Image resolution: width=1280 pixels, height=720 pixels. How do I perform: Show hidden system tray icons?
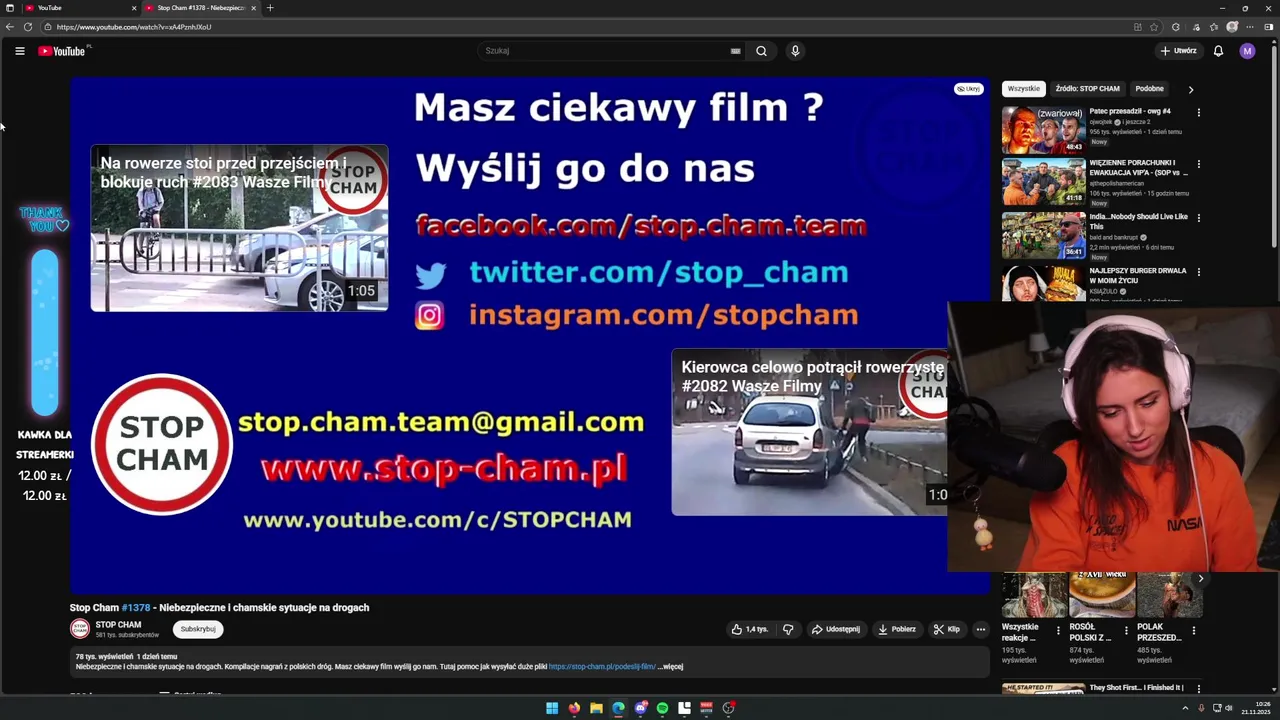1185,708
